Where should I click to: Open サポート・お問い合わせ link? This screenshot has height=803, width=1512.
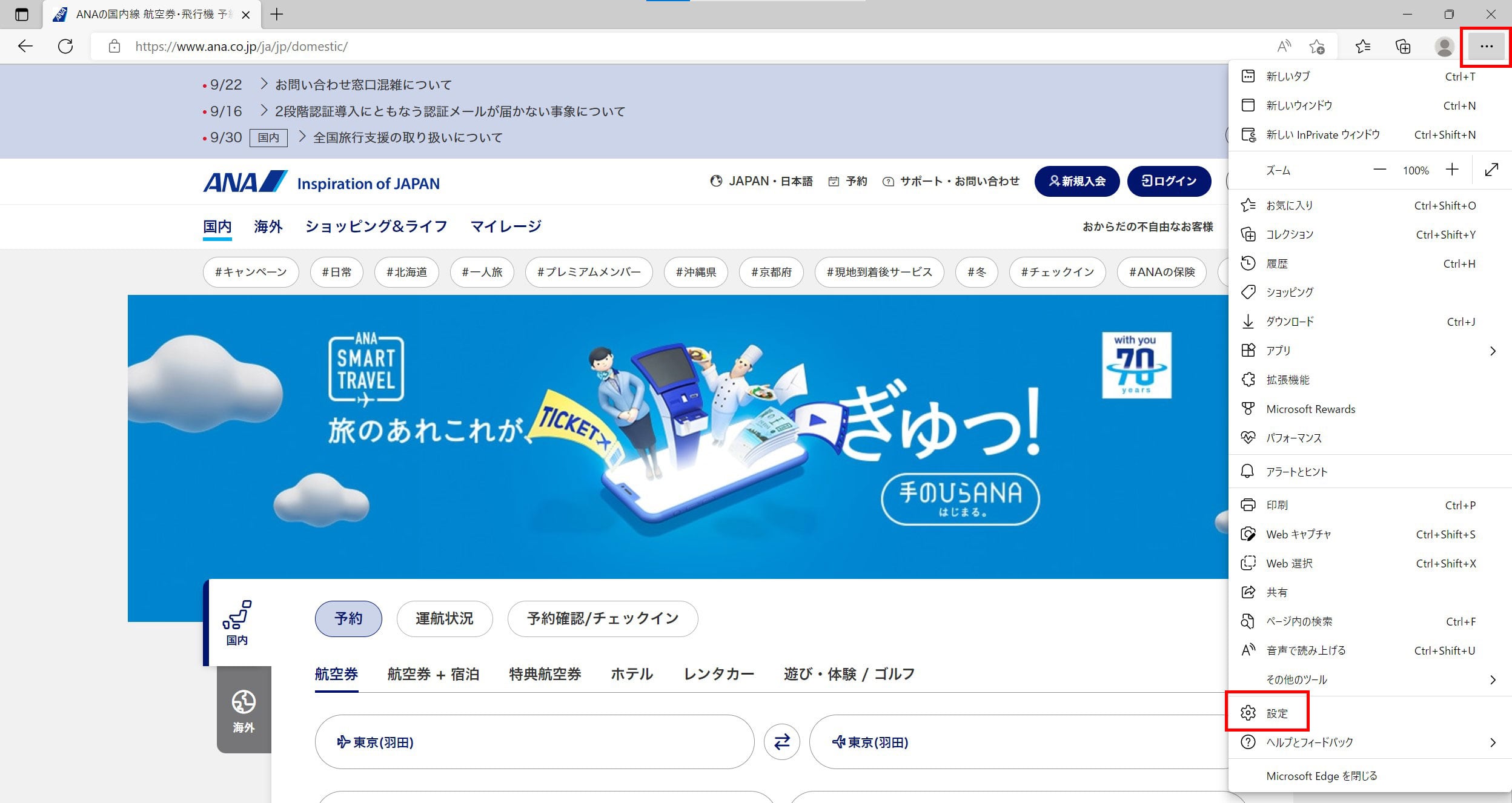tap(951, 181)
